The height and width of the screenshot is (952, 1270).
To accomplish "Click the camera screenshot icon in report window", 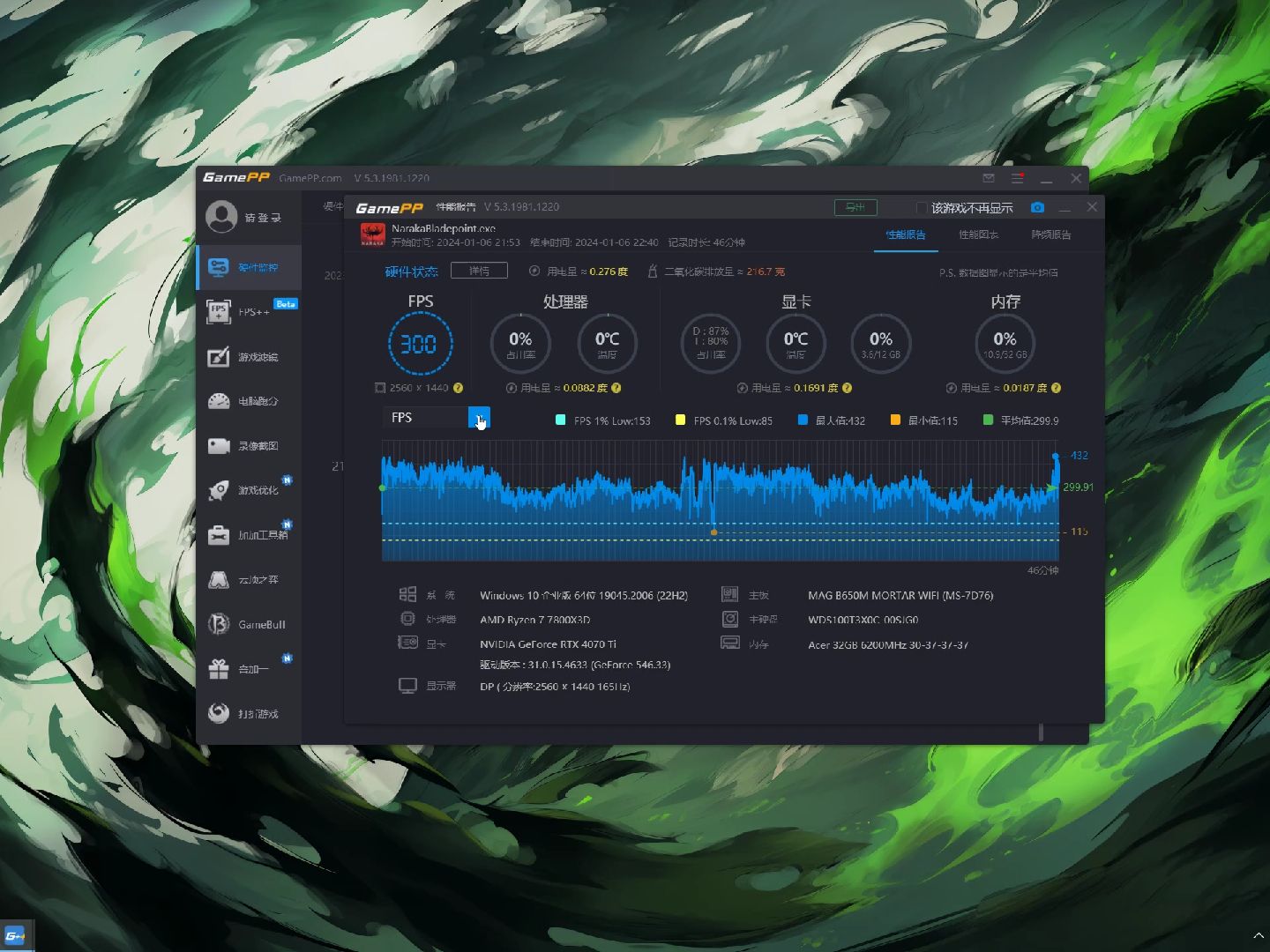I will [1037, 207].
